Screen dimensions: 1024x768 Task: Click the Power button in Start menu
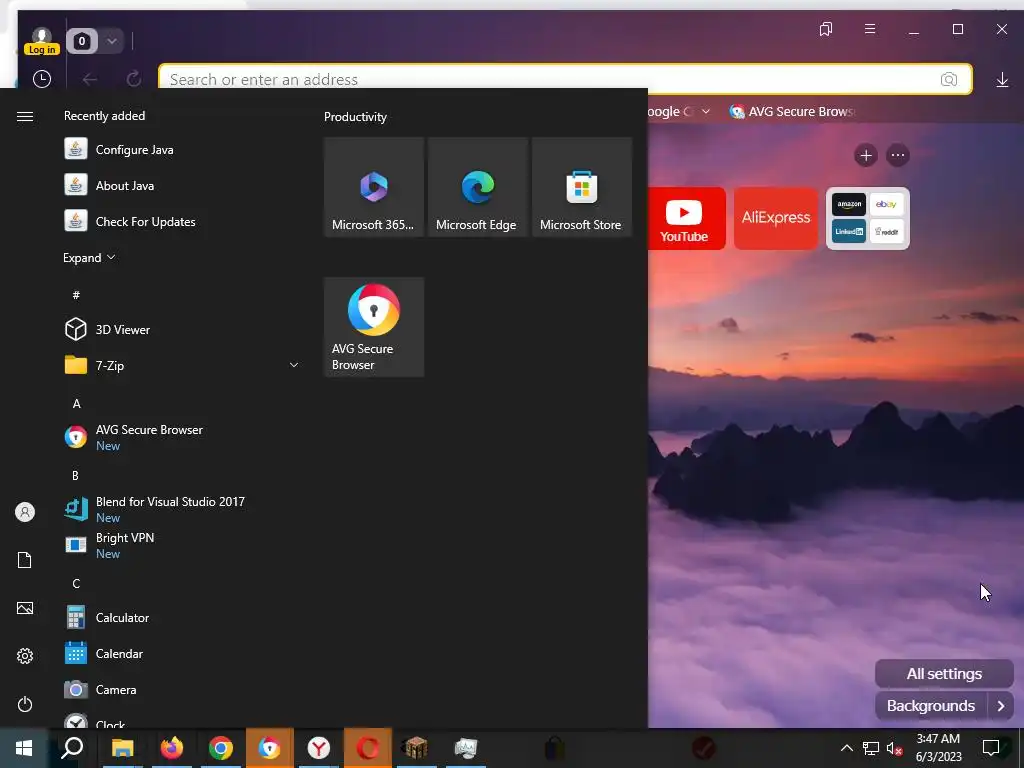tap(25, 704)
